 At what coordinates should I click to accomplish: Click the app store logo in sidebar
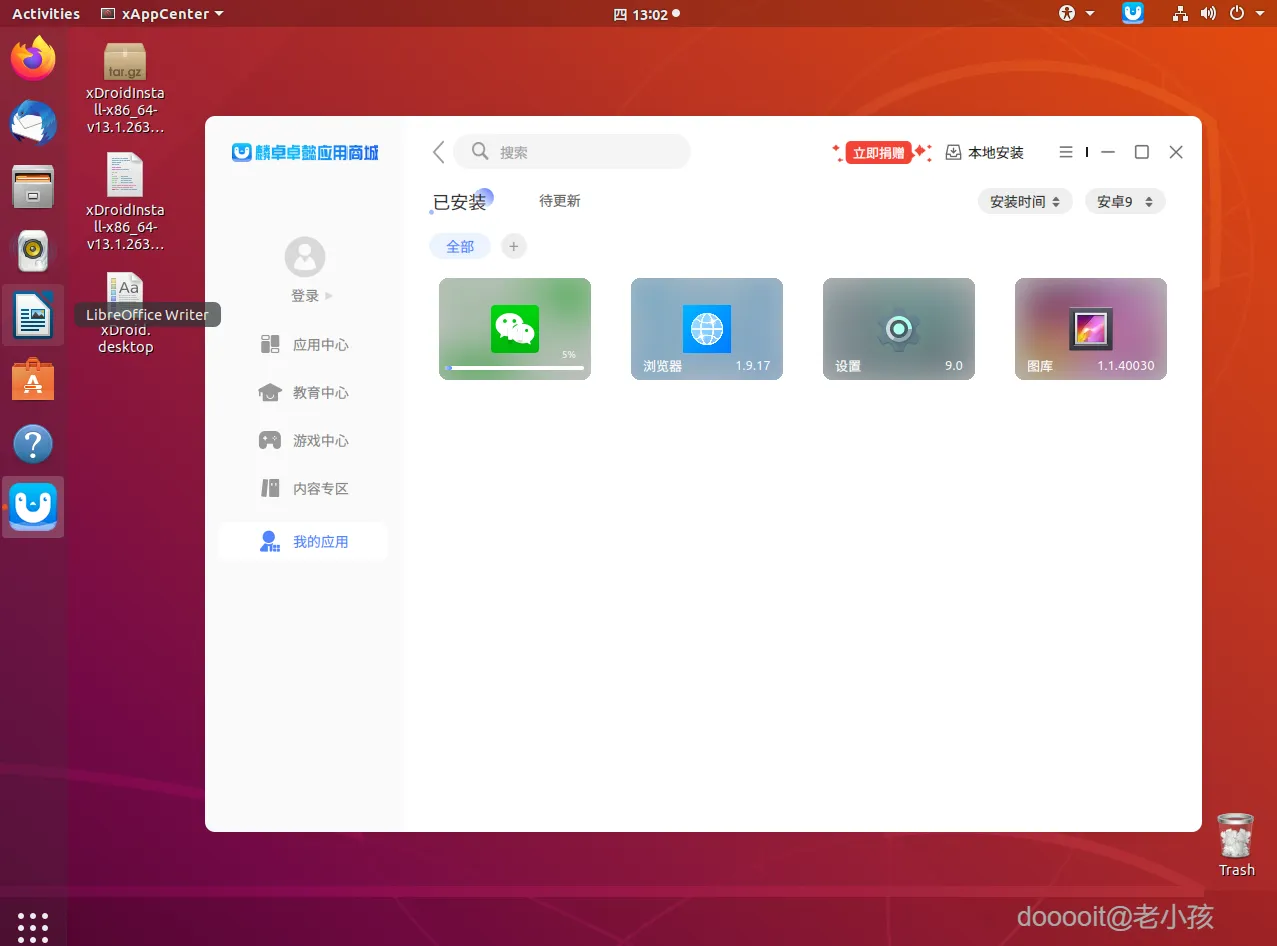tap(305, 152)
